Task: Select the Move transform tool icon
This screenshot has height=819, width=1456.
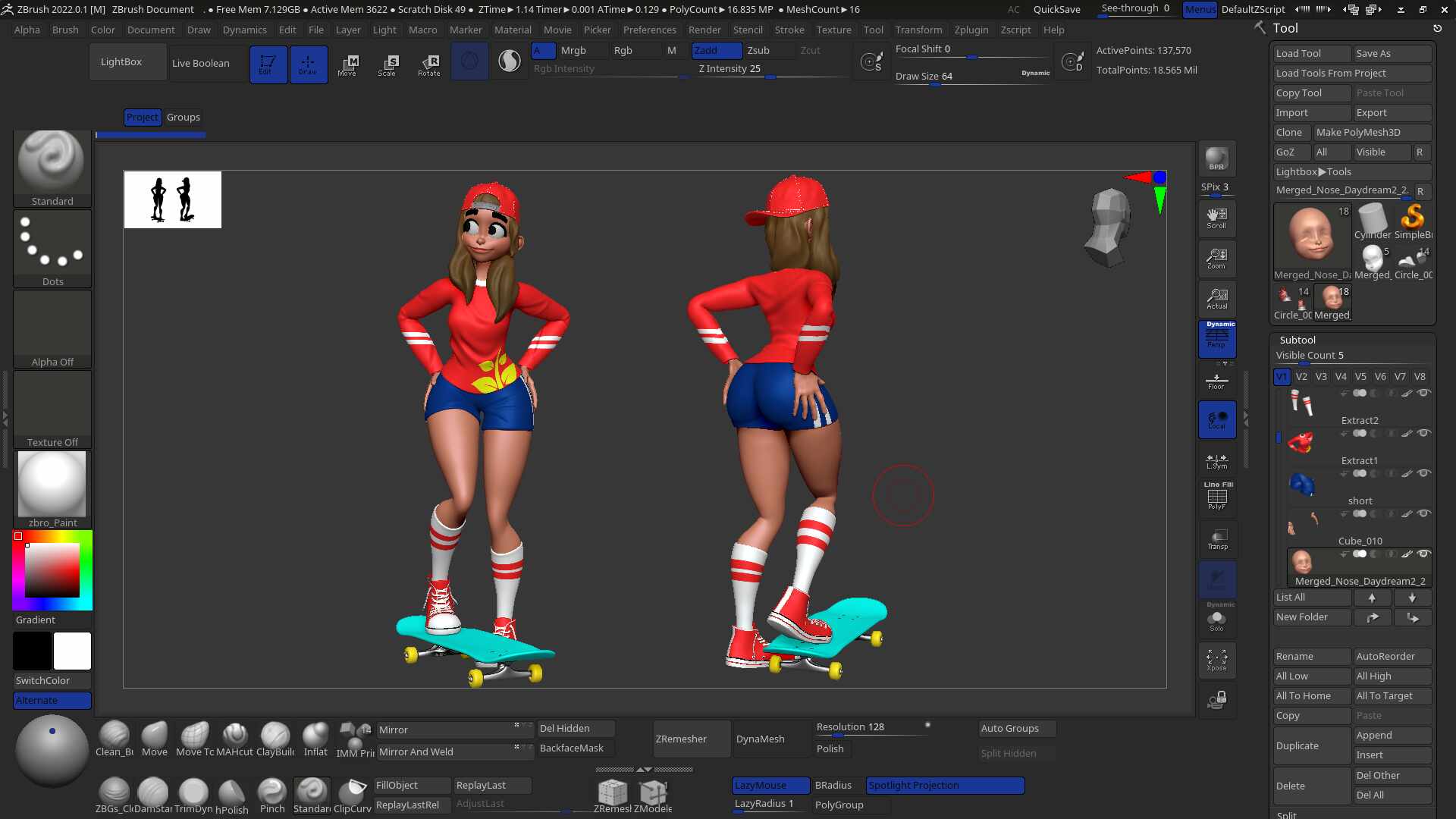Action: [347, 64]
